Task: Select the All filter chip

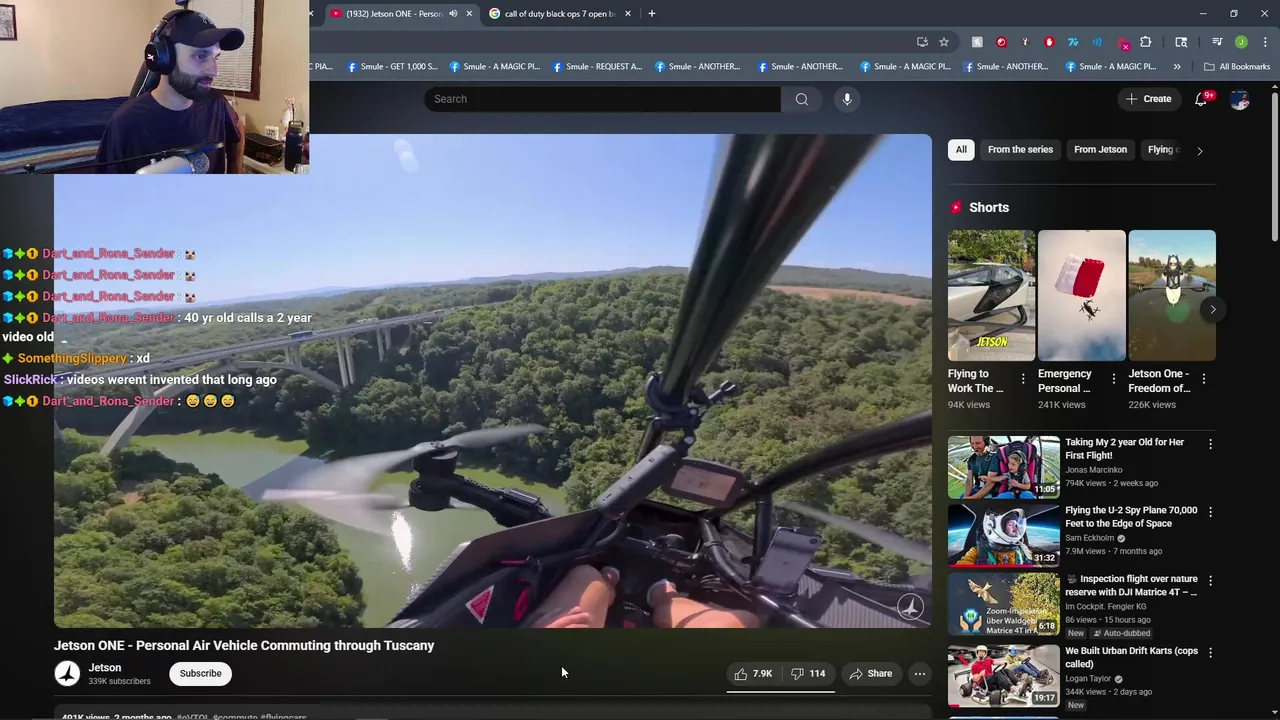Action: (961, 150)
